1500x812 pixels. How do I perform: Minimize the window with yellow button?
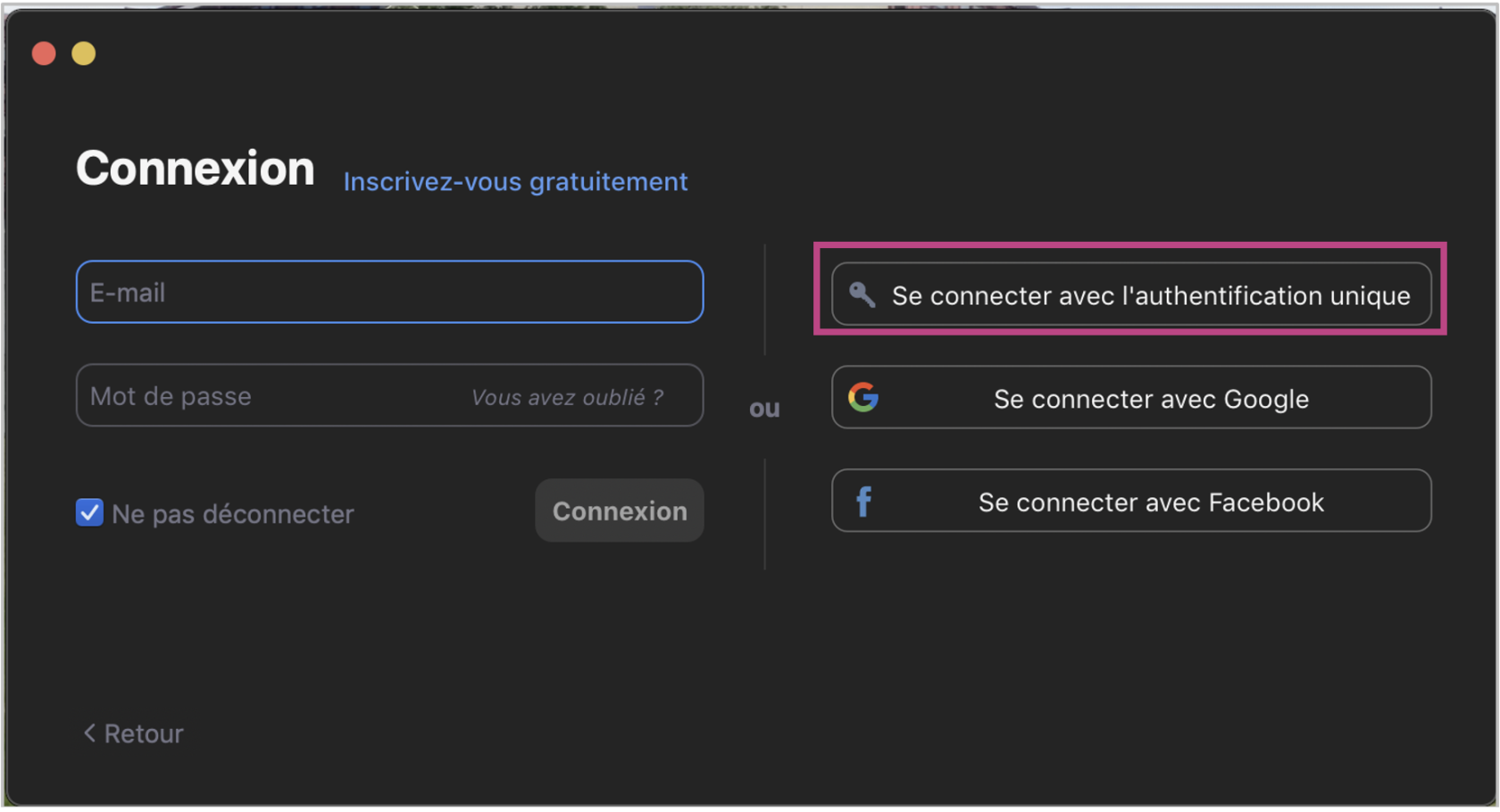(84, 54)
